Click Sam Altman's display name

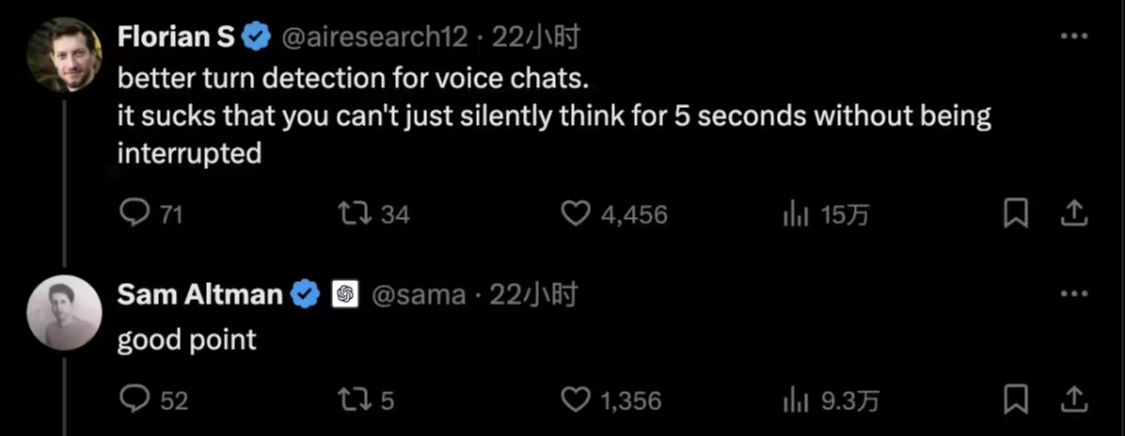coord(199,295)
